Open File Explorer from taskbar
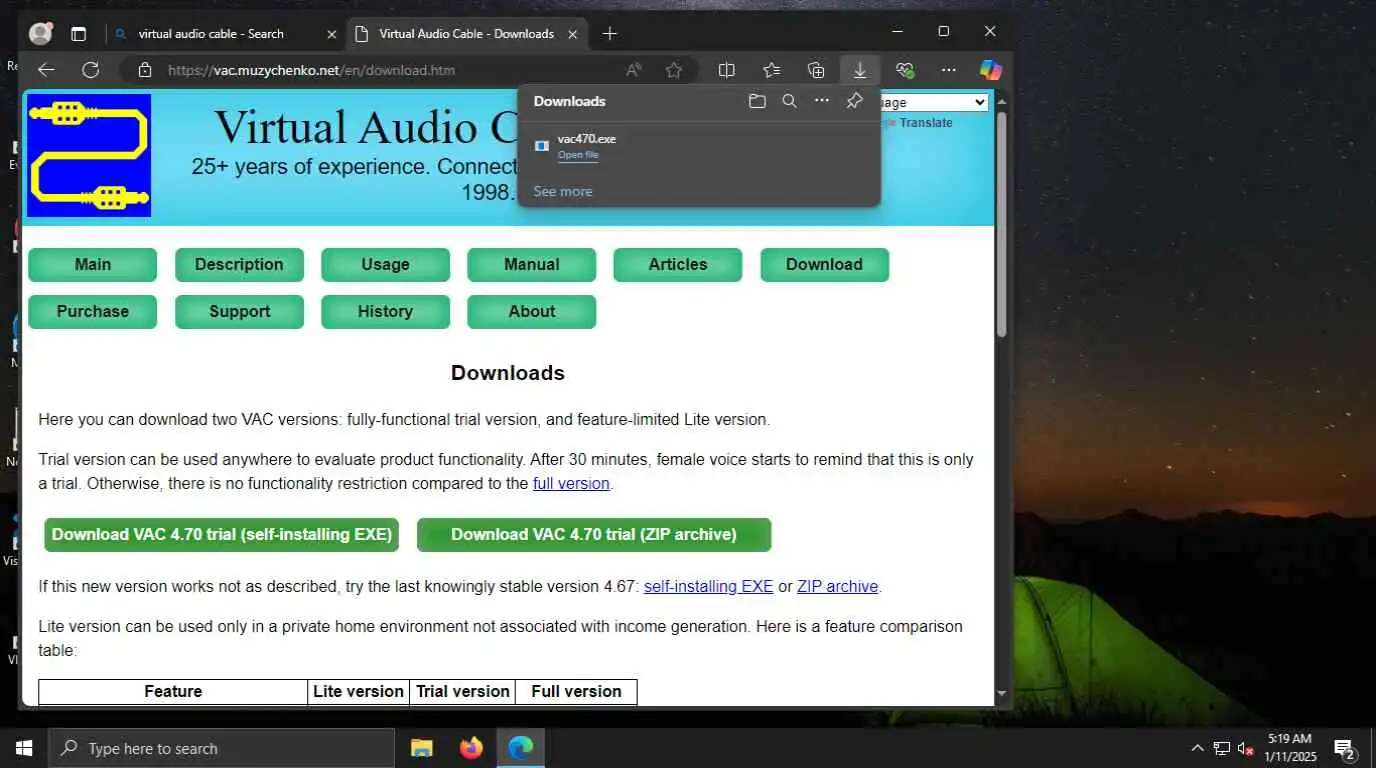The height and width of the screenshot is (768, 1376). click(422, 748)
